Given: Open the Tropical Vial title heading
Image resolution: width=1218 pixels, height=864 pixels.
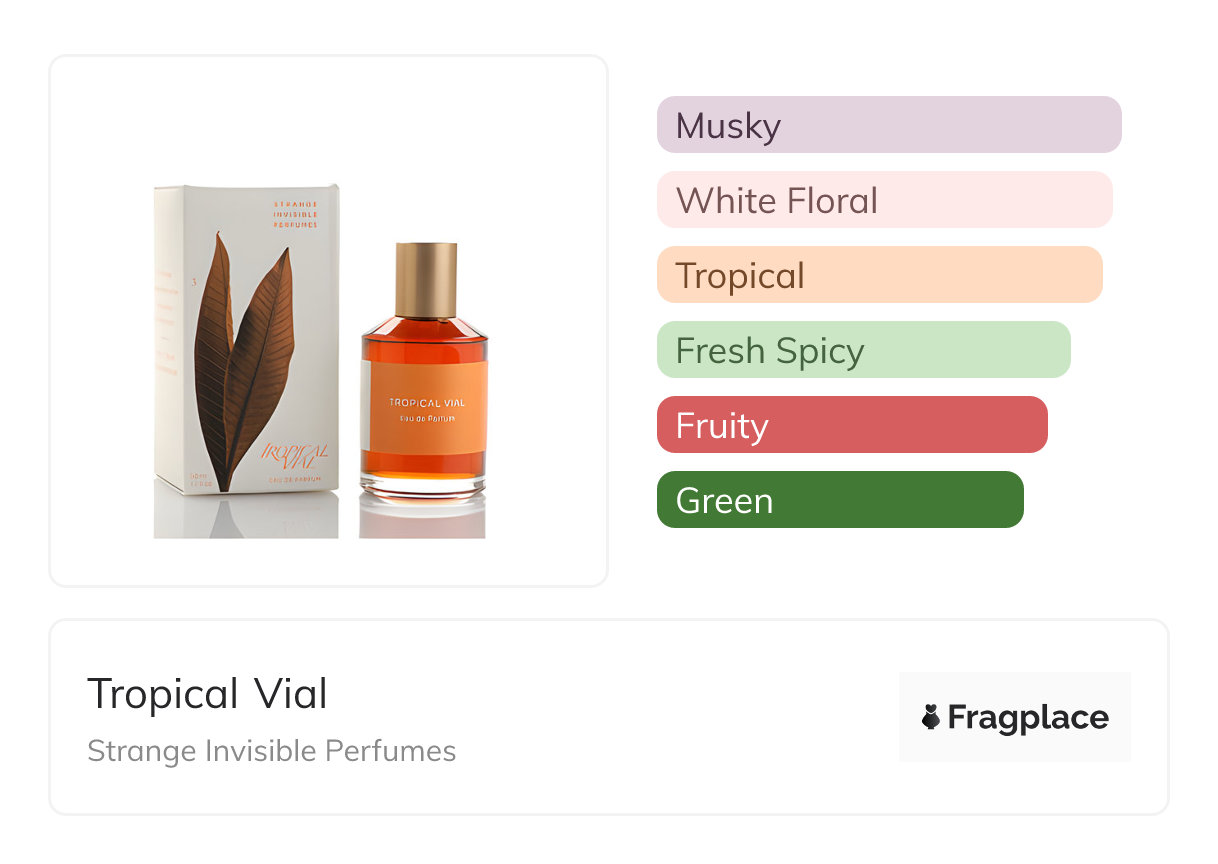Looking at the screenshot, I should (x=207, y=694).
